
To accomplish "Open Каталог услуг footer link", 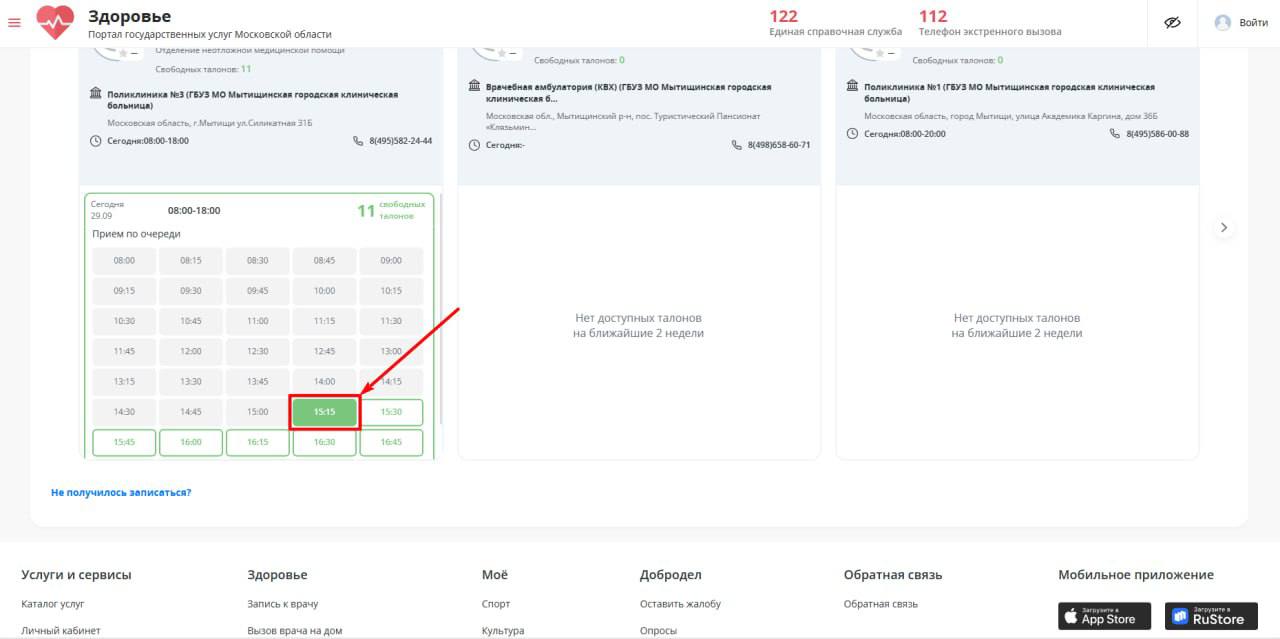I will 53,604.
